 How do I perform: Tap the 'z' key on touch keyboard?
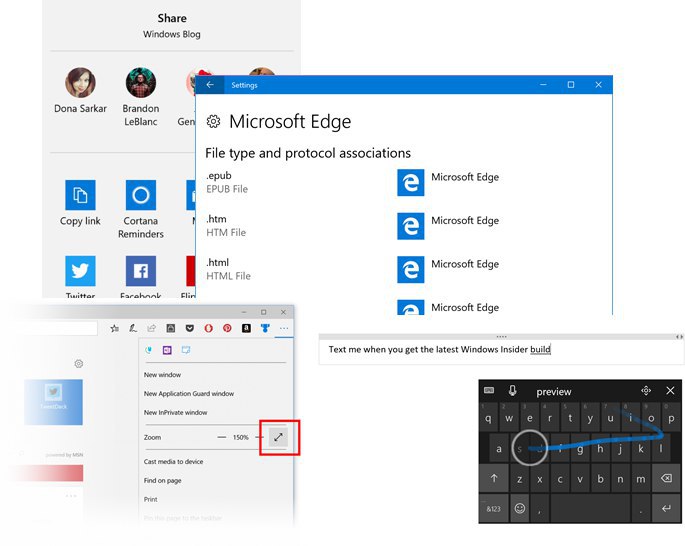[519, 479]
